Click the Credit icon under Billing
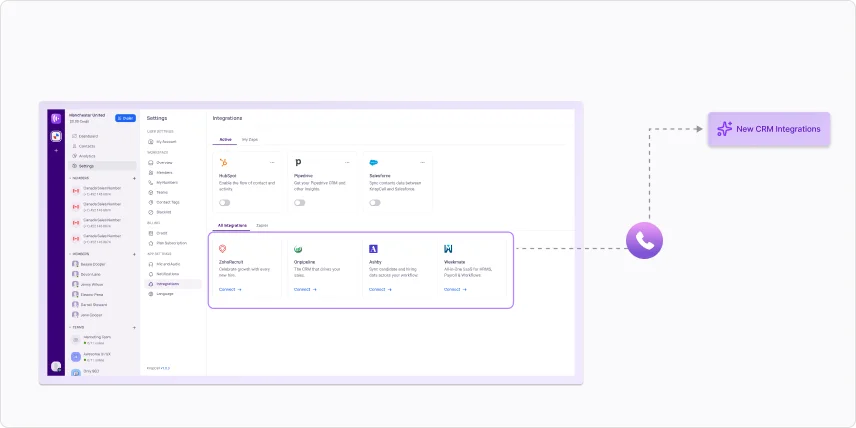This screenshot has width=856, height=428. point(151,233)
